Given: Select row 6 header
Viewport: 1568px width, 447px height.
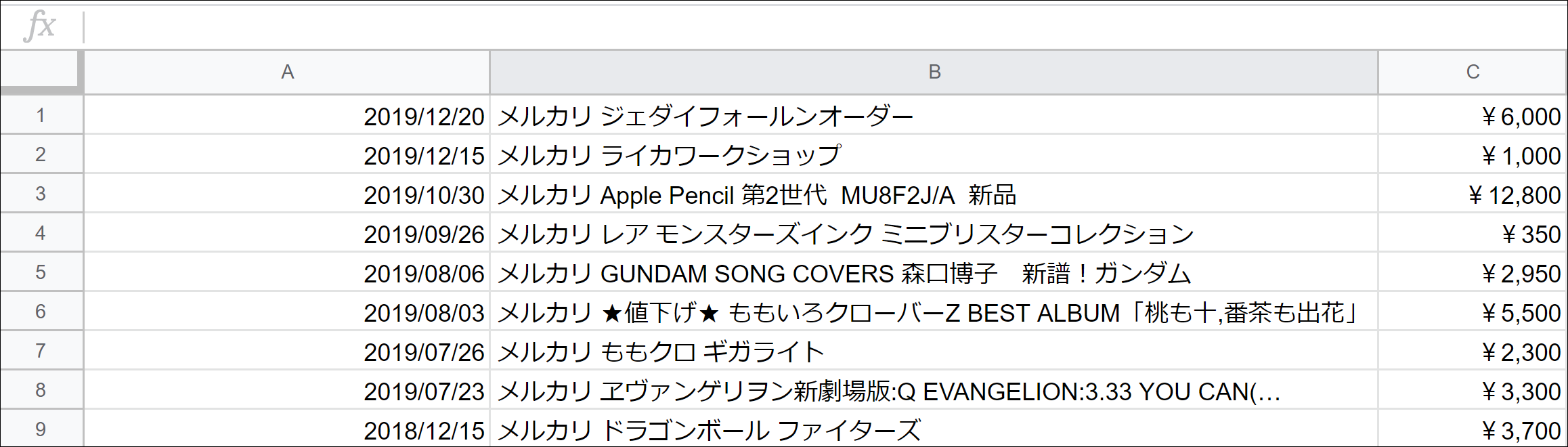Looking at the screenshot, I should click(41, 312).
